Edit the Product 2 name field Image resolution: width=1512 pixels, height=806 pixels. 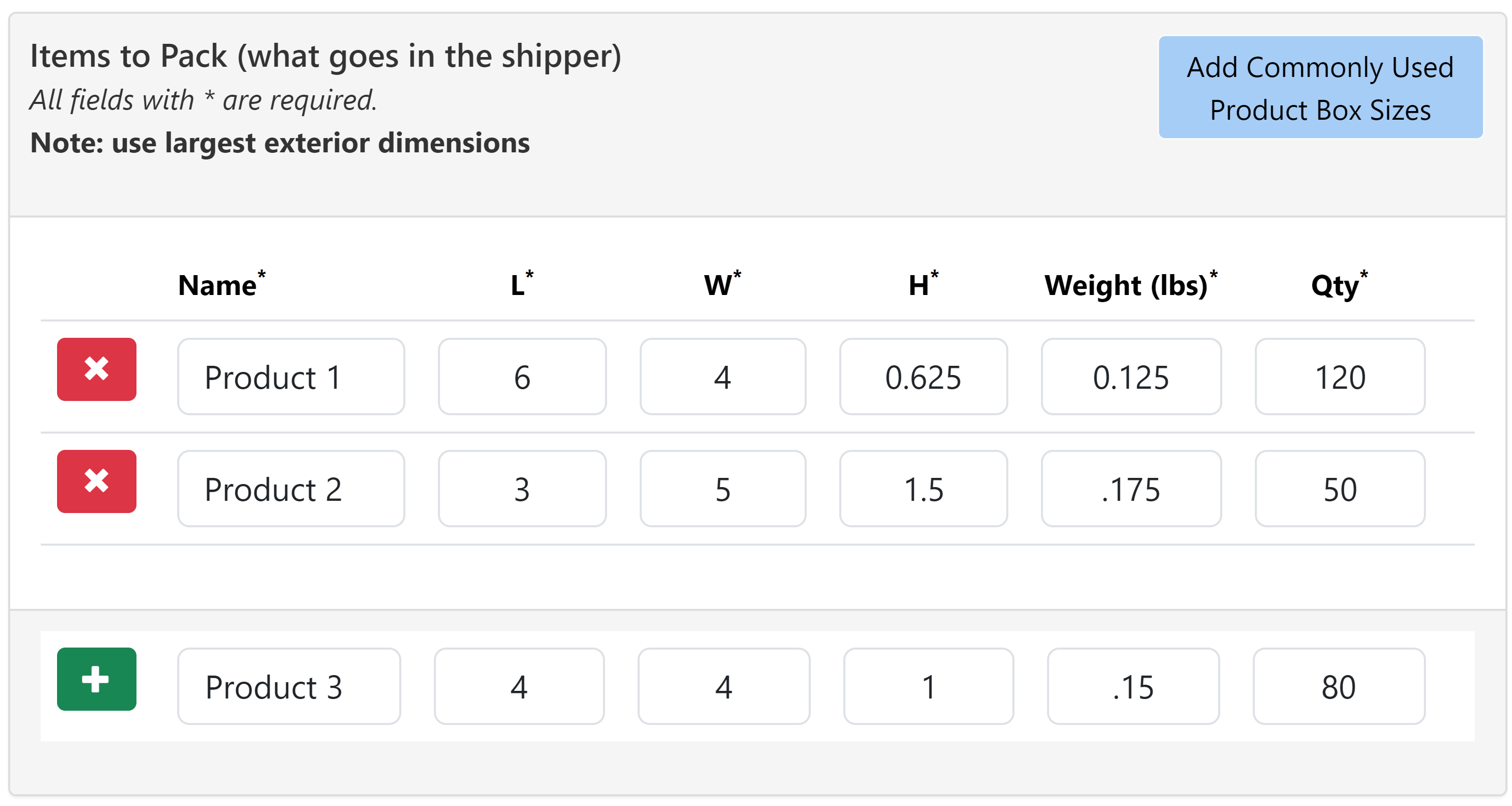(291, 489)
